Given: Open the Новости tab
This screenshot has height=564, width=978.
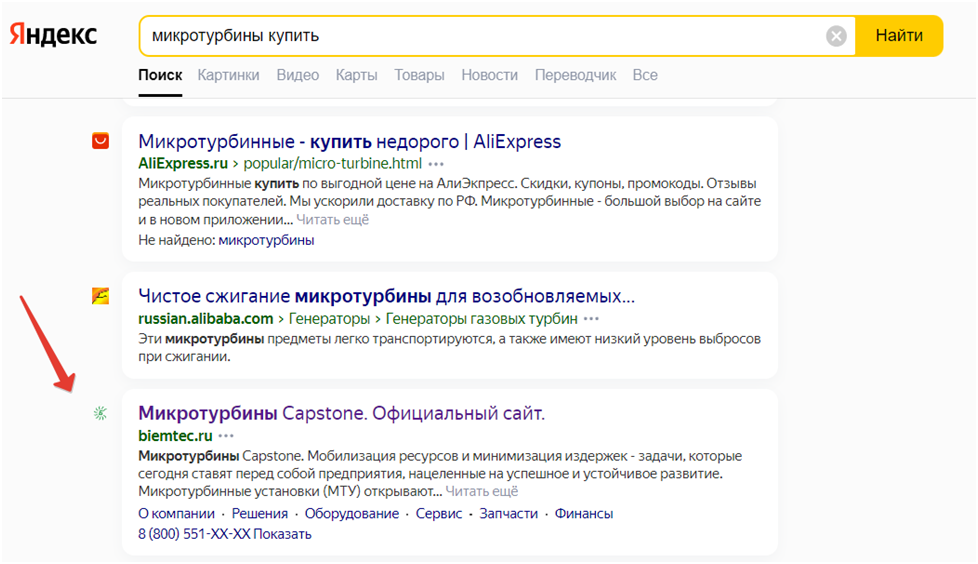Looking at the screenshot, I should click(x=489, y=75).
